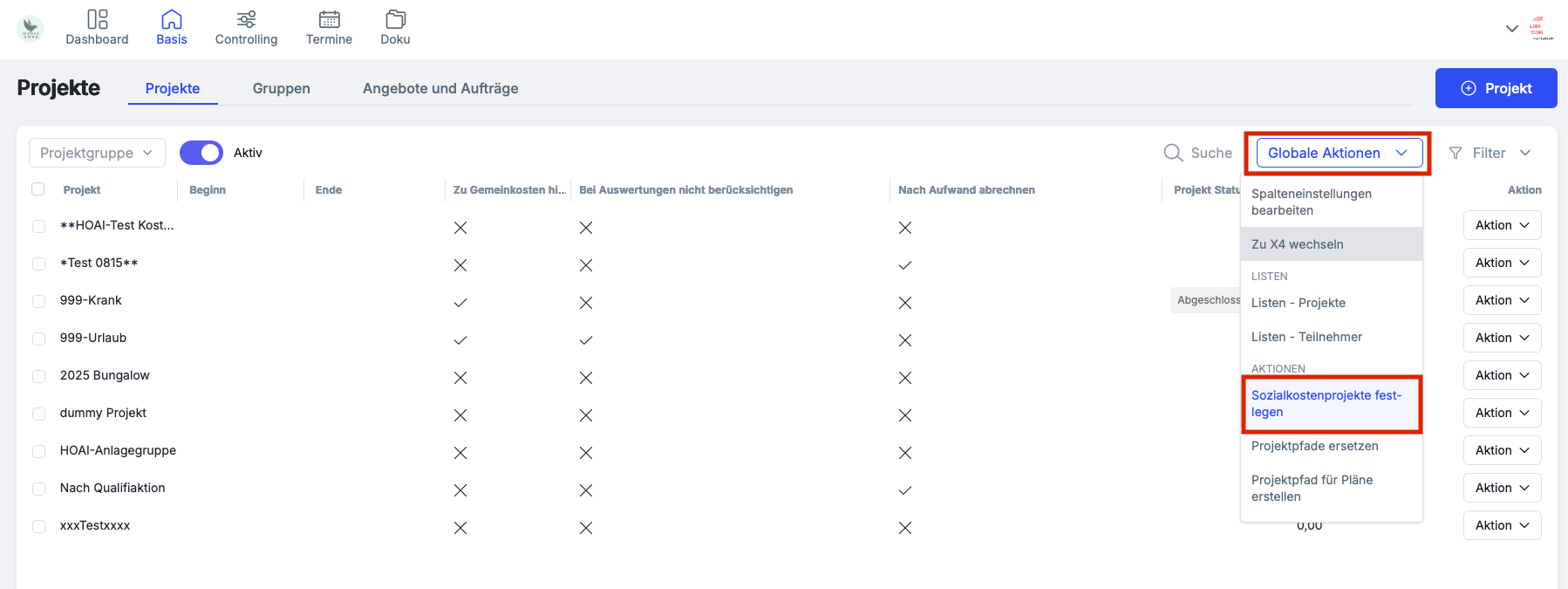The height and width of the screenshot is (589, 1568).
Task: Switch to the Gruppen tab
Action: point(281,88)
